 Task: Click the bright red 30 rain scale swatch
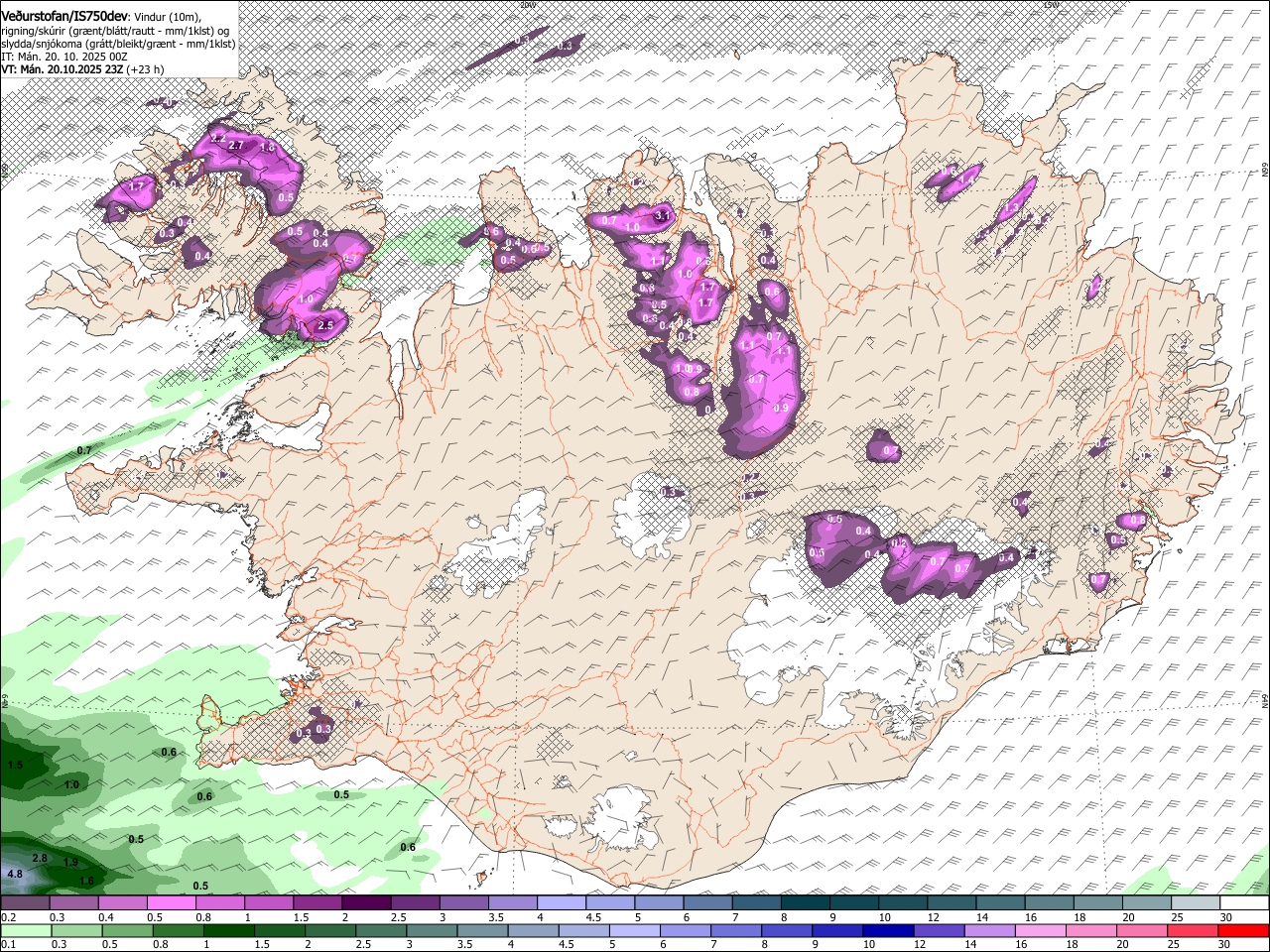tap(1244, 931)
